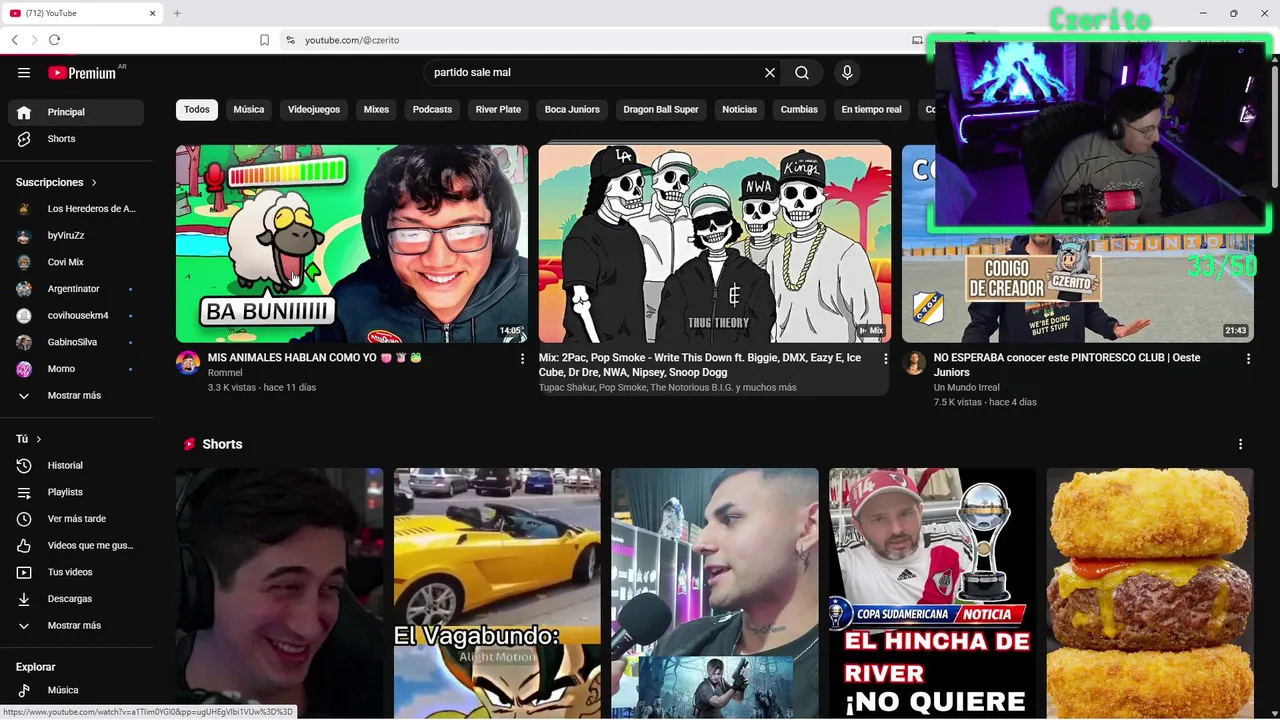Select the Dragon Ball Super chip

point(661,109)
